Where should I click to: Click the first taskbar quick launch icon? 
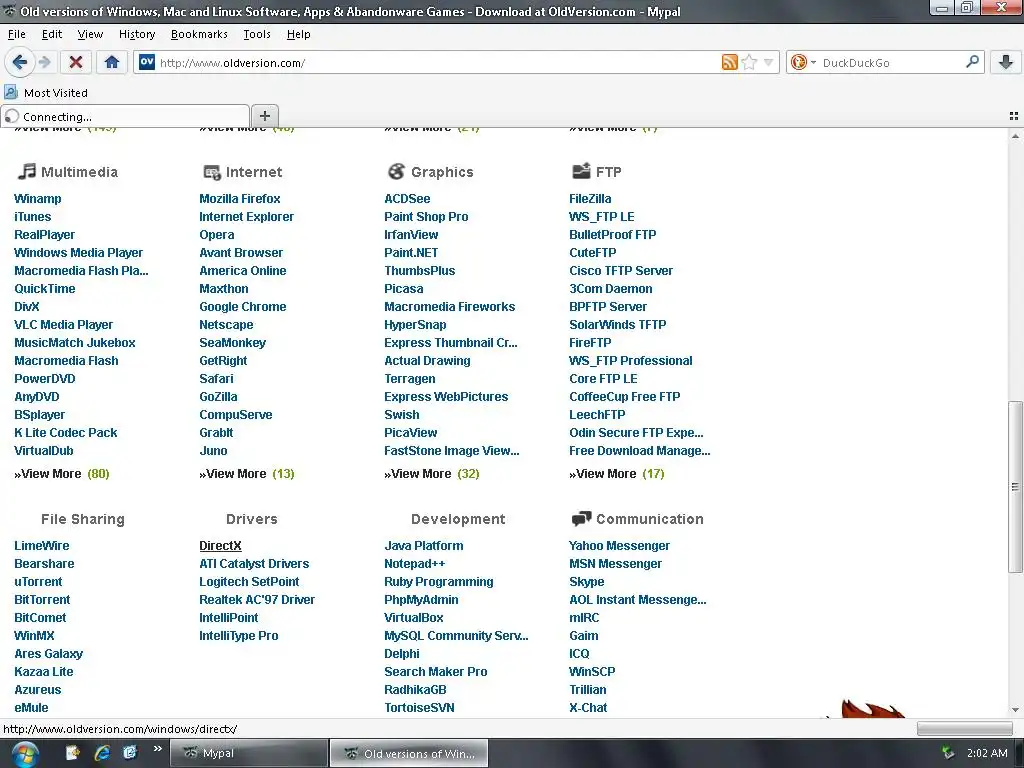[72, 753]
